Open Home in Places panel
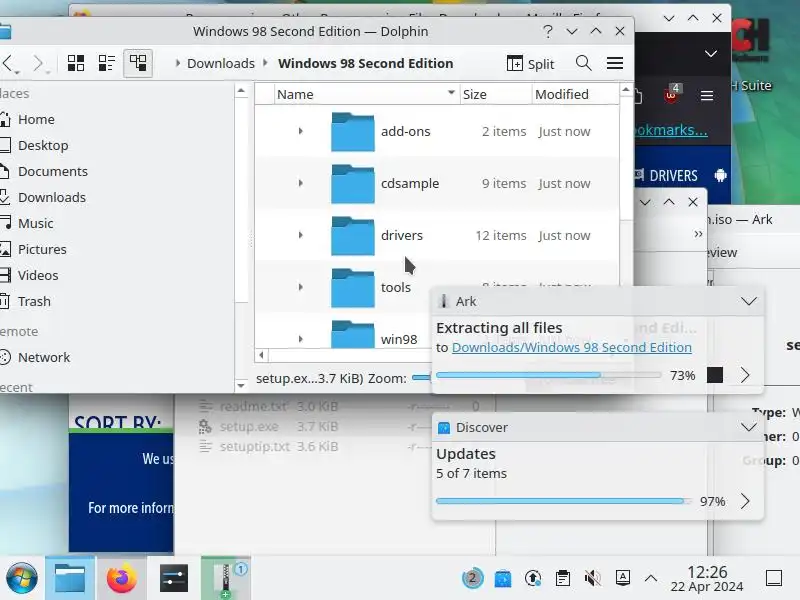Viewport: 800px width, 600px height. point(36,119)
